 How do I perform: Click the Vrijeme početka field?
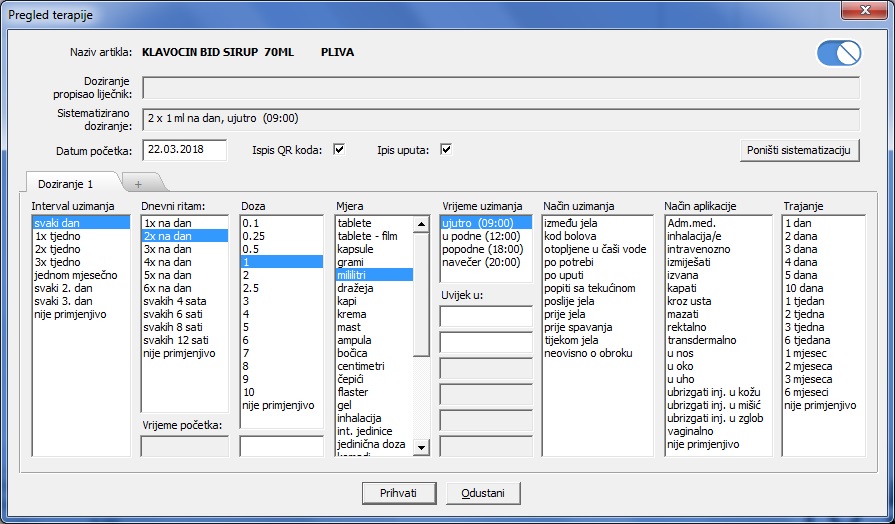point(184,446)
